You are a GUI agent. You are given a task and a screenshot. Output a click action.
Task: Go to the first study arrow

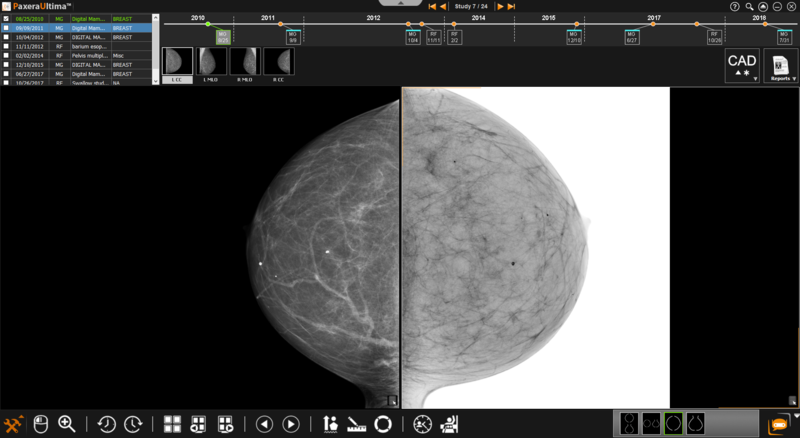coord(431,6)
